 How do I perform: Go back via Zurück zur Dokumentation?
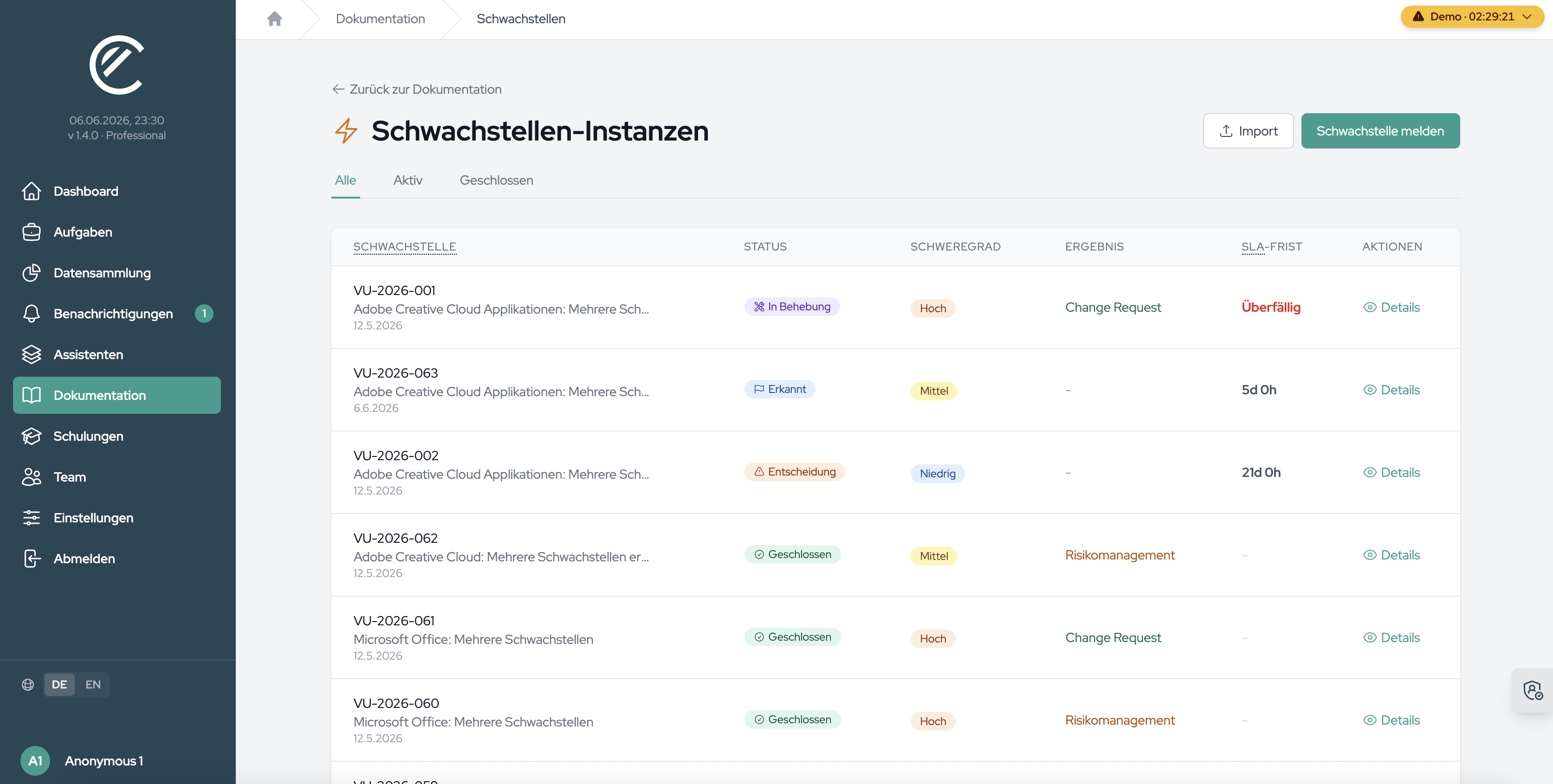tap(417, 89)
